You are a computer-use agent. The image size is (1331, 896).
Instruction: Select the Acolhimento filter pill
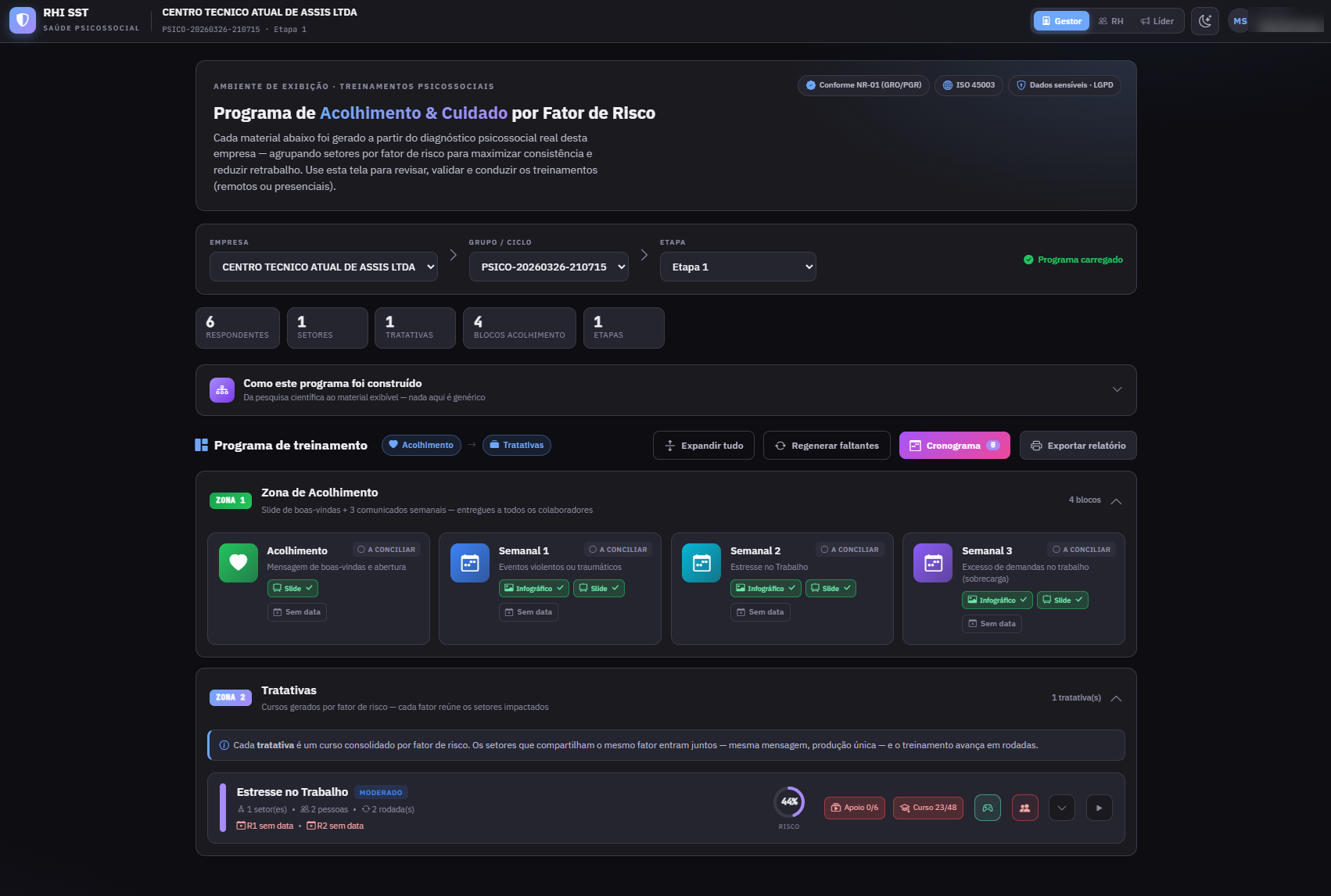(422, 445)
